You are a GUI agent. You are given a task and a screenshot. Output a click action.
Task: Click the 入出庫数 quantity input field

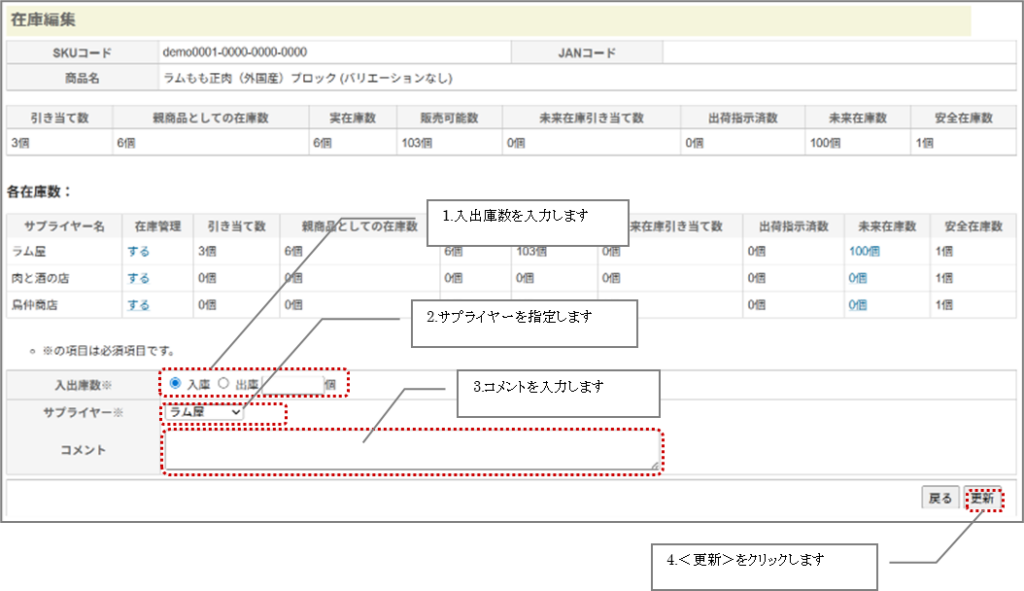(295, 383)
